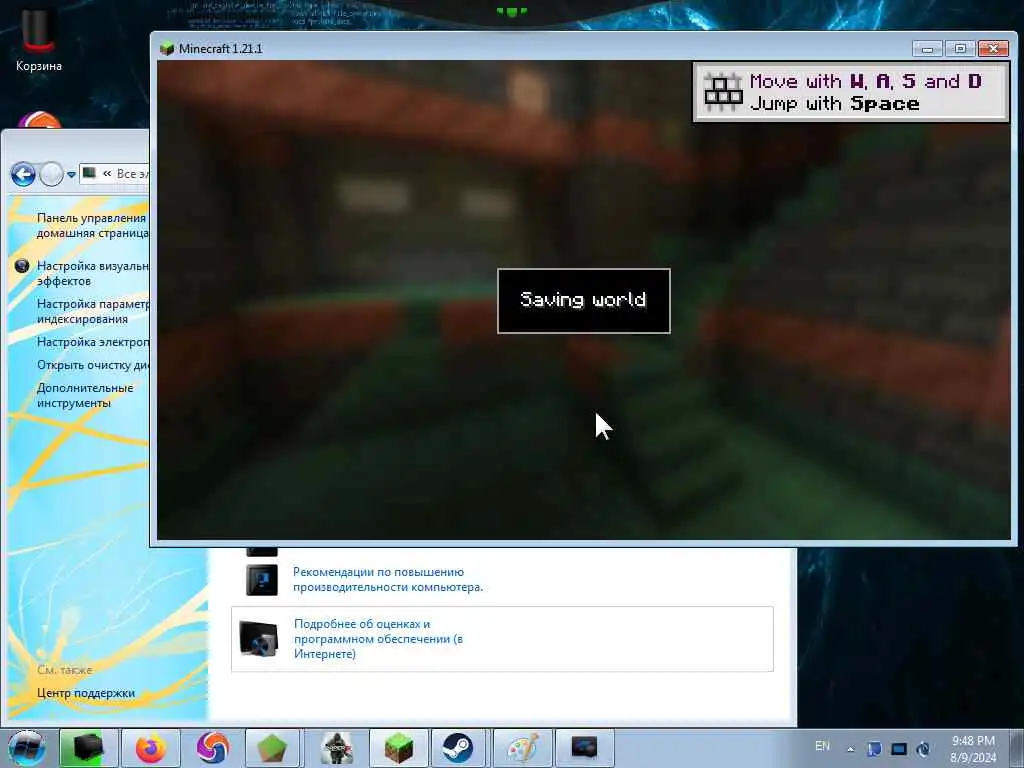The image size is (1024, 768).
Task: Maximize the Minecraft window
Action: tap(960, 49)
